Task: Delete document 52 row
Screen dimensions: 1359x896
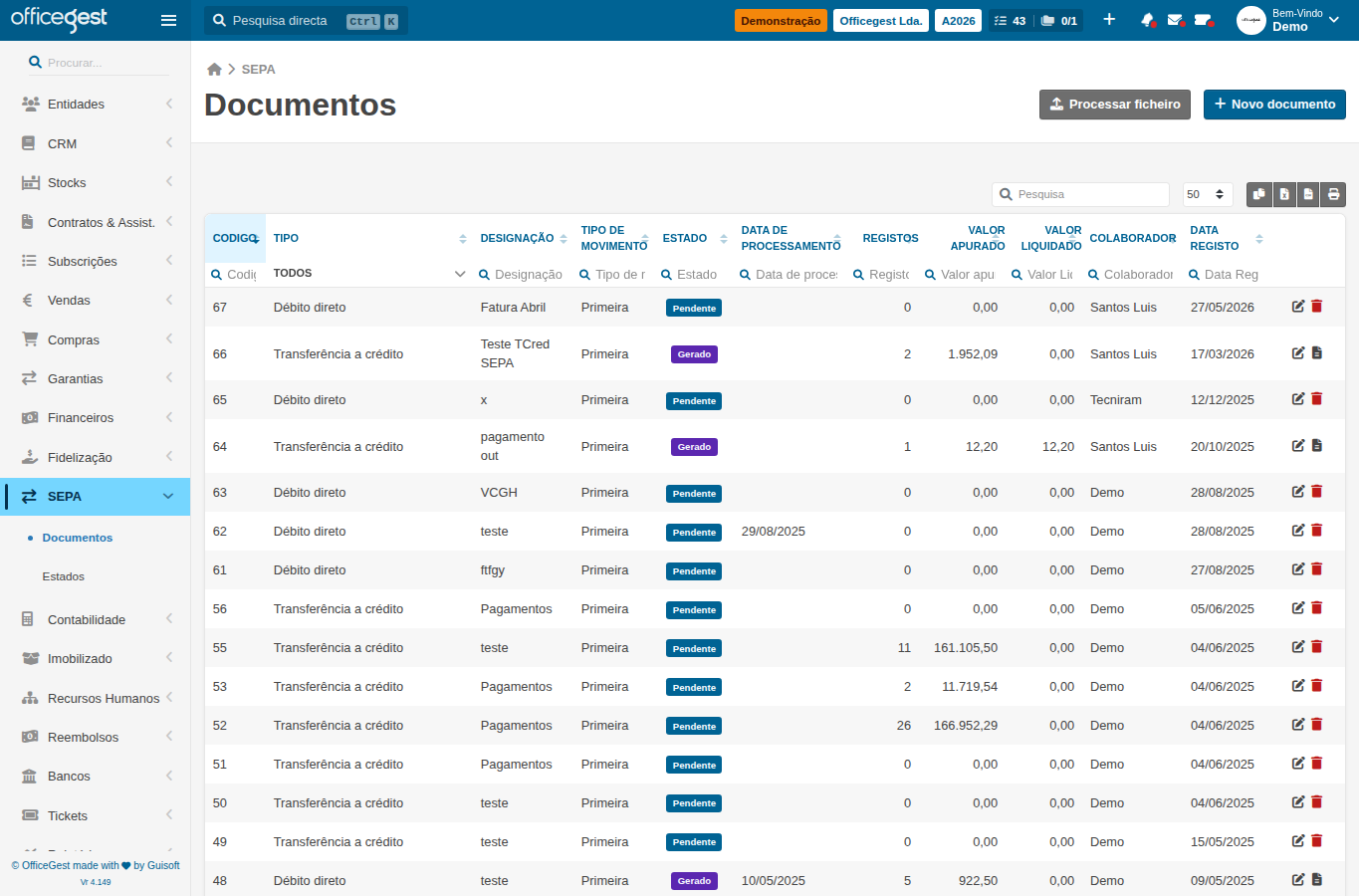Action: [1317, 725]
